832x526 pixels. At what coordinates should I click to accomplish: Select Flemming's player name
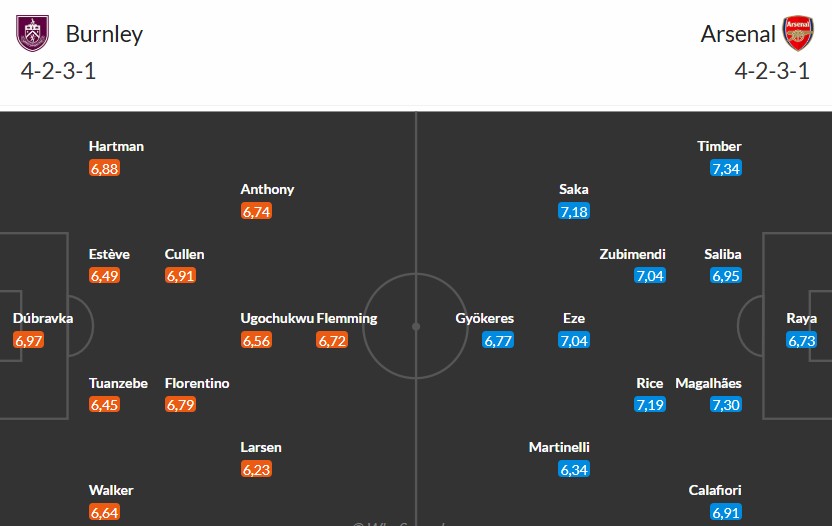pos(347,318)
